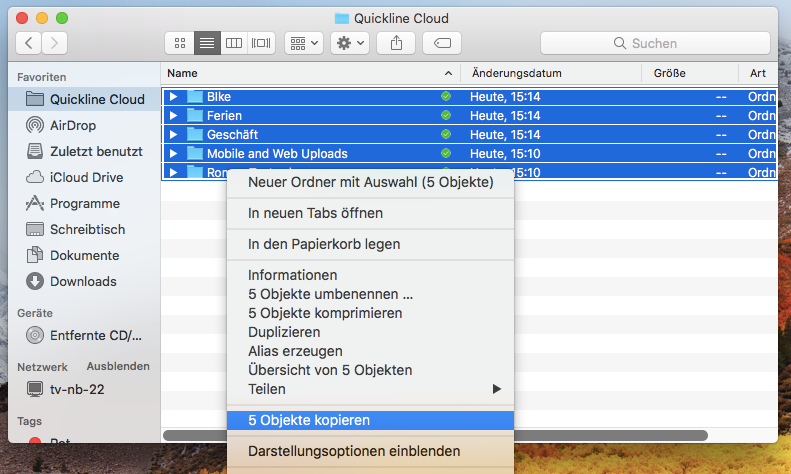Viewport: 791px width, 474px height.
Task: Click the green sync checkmark for Ferien
Action: point(446,115)
